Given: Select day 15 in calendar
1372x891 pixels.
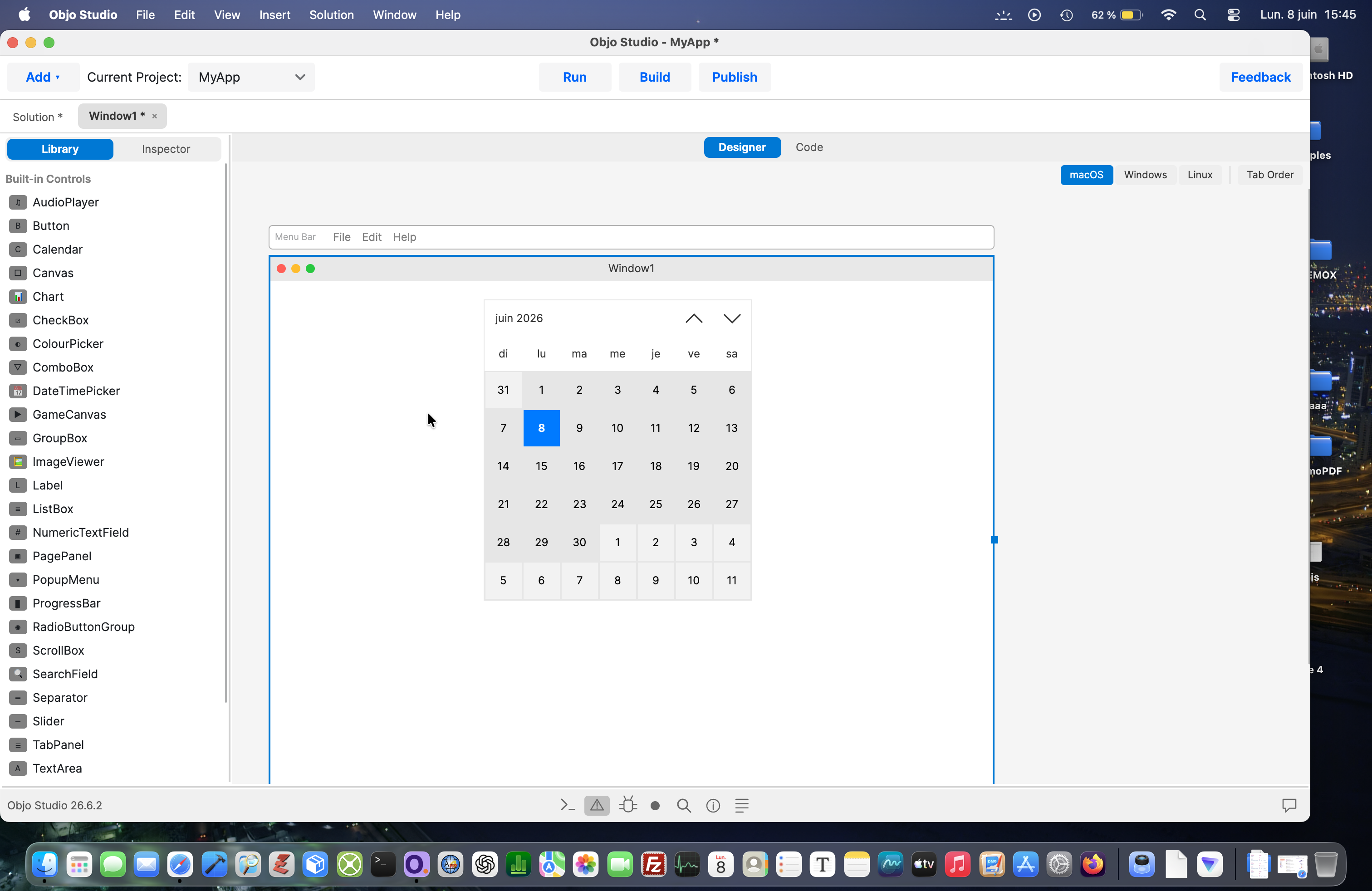Looking at the screenshot, I should (541, 465).
